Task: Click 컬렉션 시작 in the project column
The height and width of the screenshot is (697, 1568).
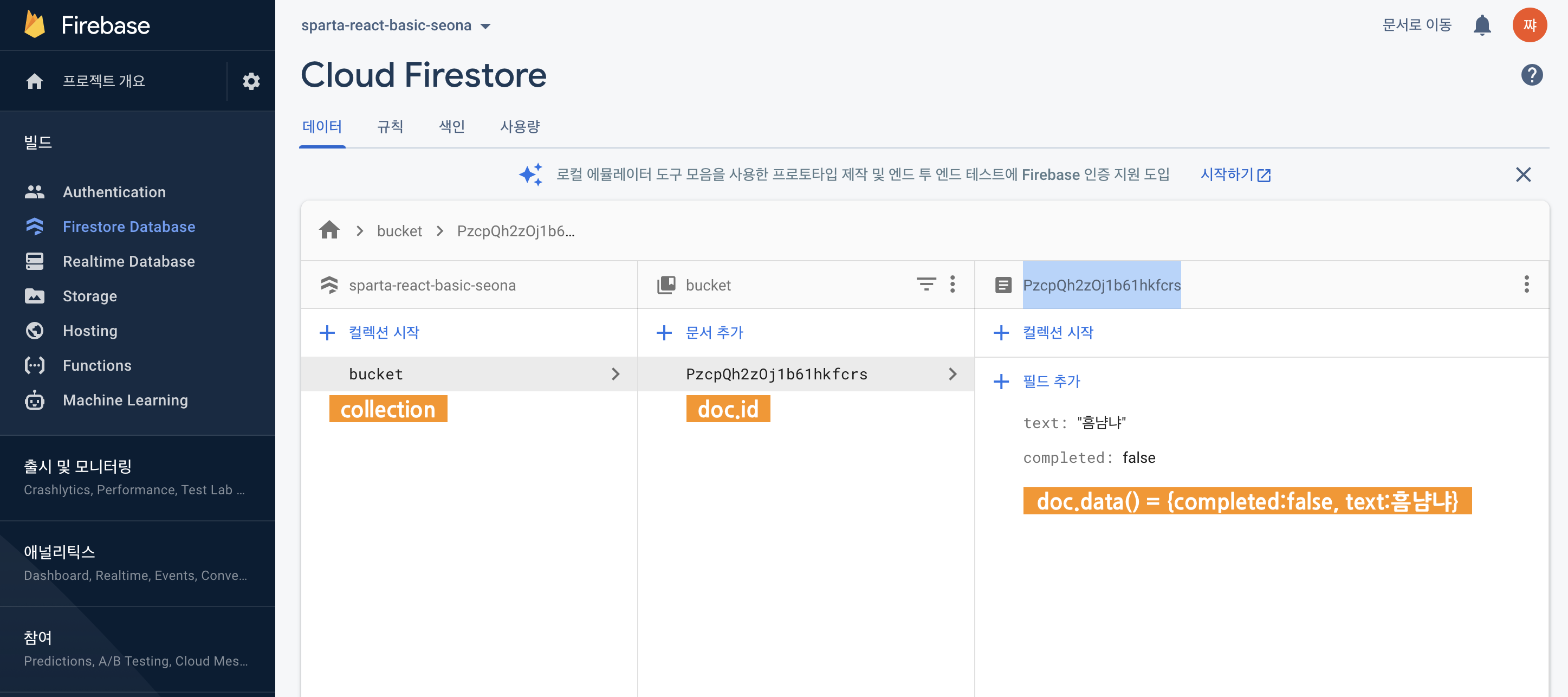Action: (x=384, y=332)
